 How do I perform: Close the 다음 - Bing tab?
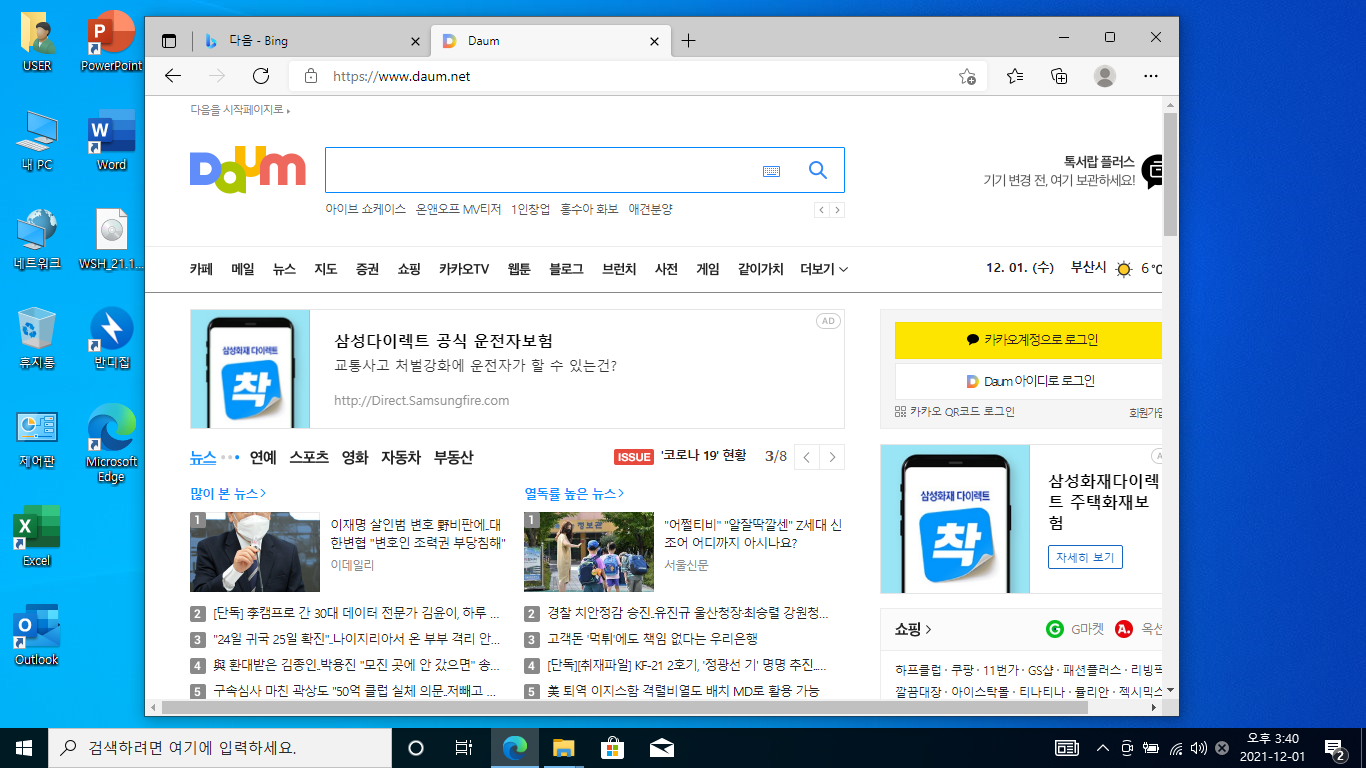click(x=416, y=41)
